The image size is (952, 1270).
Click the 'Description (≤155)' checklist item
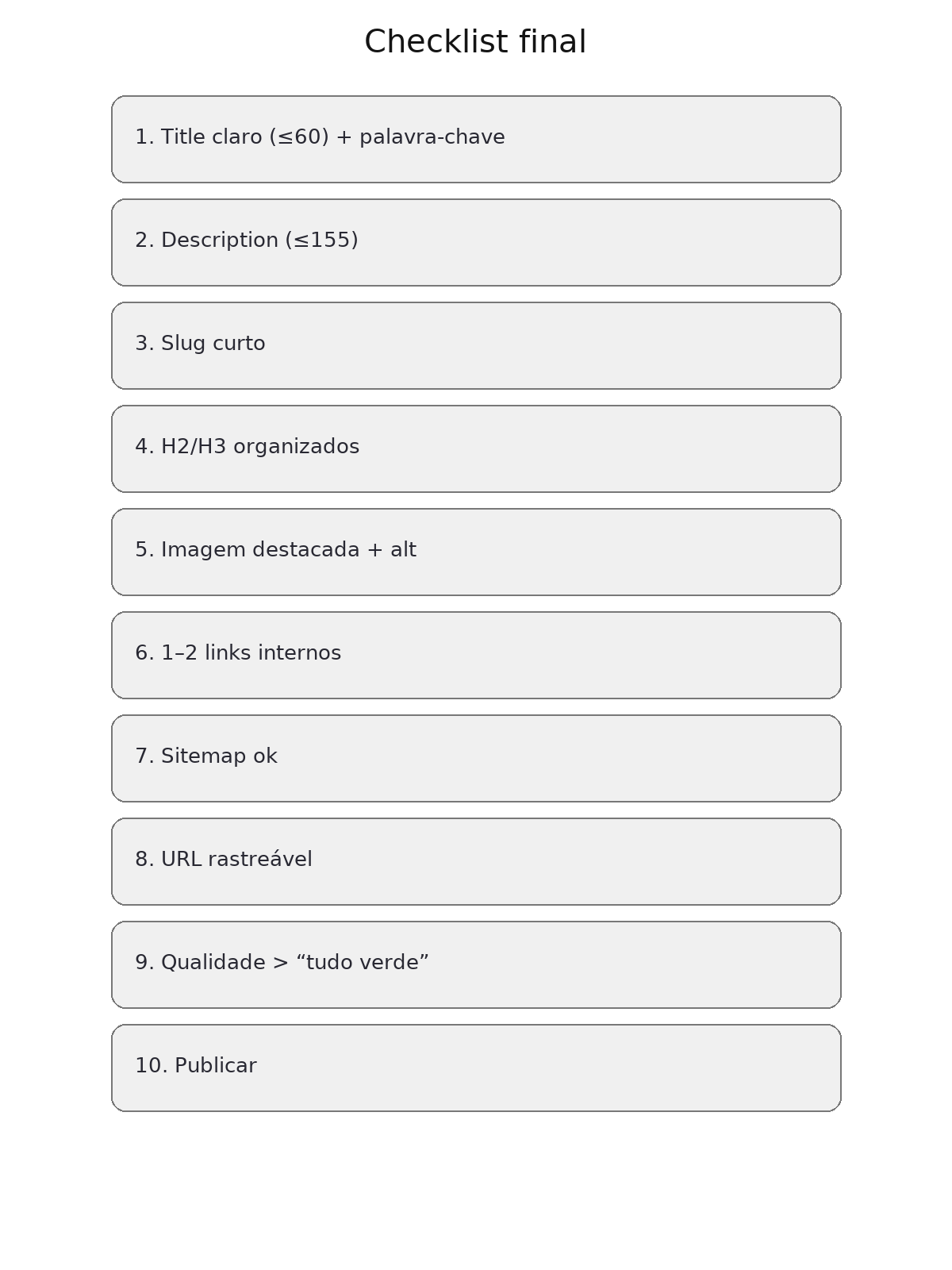(x=476, y=242)
